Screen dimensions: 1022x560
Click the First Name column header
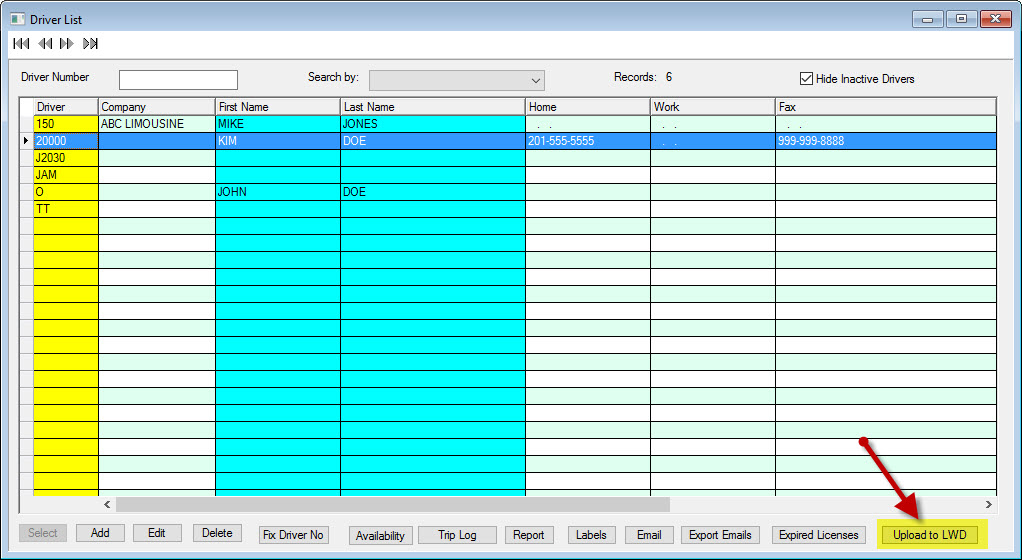pos(278,107)
